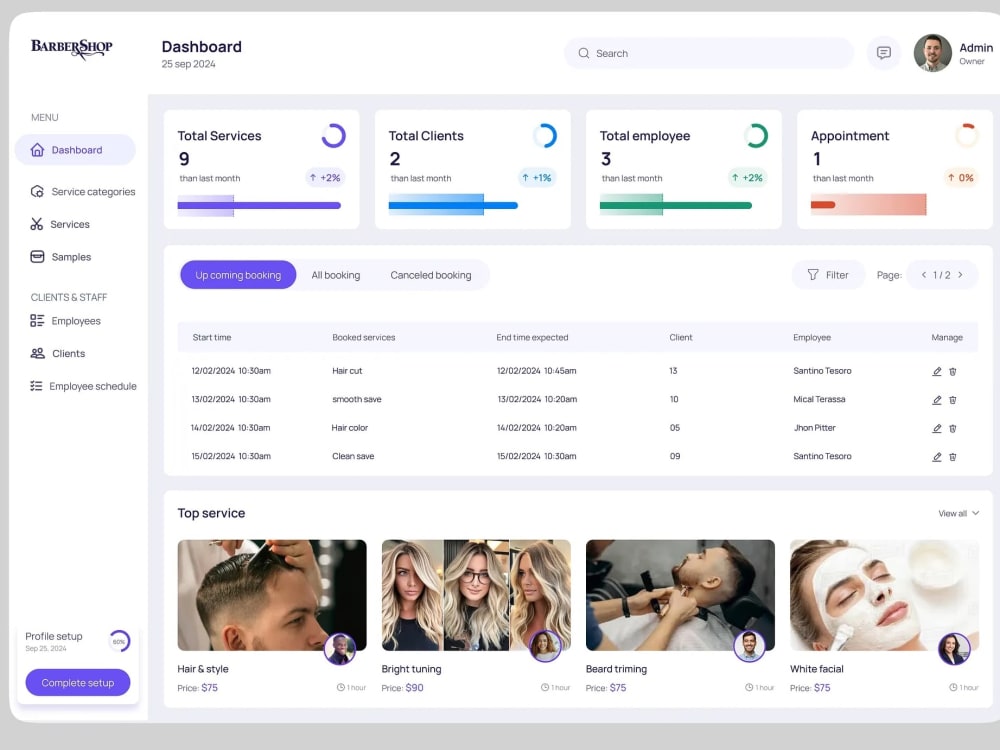Click the Total Clients ring icon
This screenshot has height=750, width=1000.
point(545,136)
